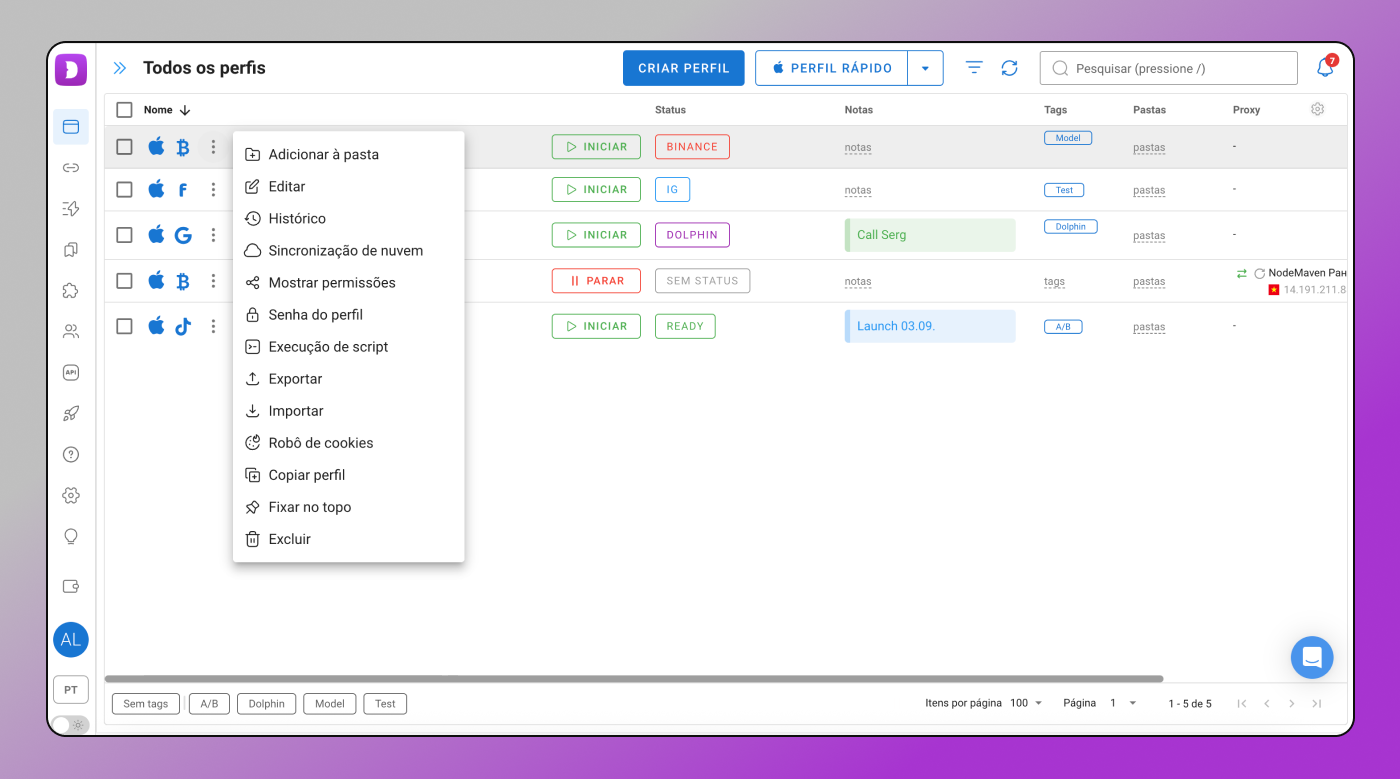Choose Fixar no topo menu item
This screenshot has width=1400, height=779.
tap(348, 507)
